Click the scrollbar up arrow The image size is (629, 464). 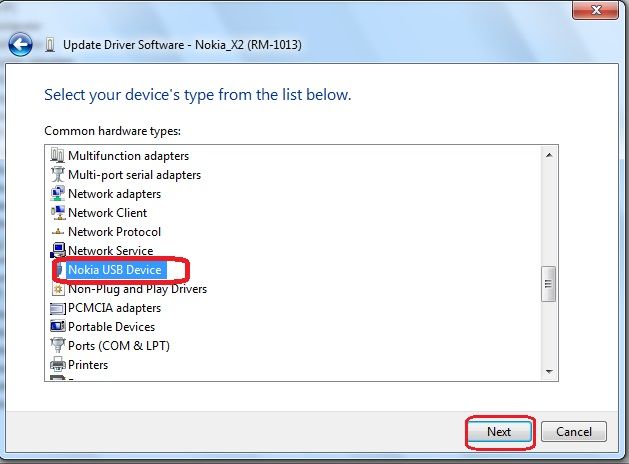pyautogui.click(x=548, y=155)
